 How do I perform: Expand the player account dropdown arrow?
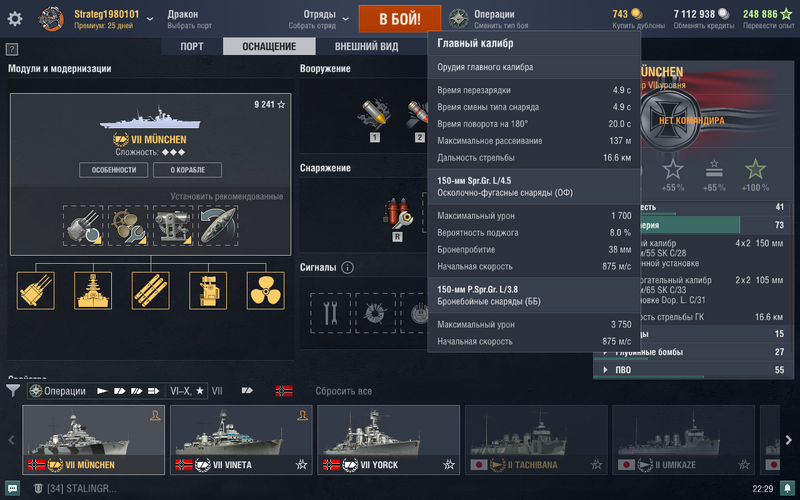point(150,19)
